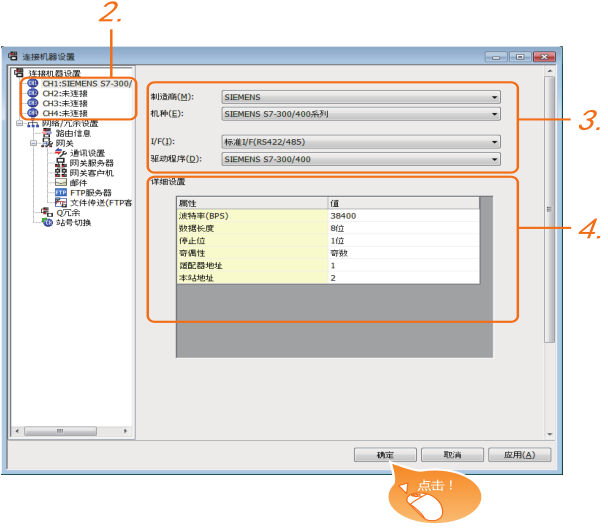Click the 值 column header
This screenshot has width=608, height=532.
pyautogui.click(x=403, y=203)
